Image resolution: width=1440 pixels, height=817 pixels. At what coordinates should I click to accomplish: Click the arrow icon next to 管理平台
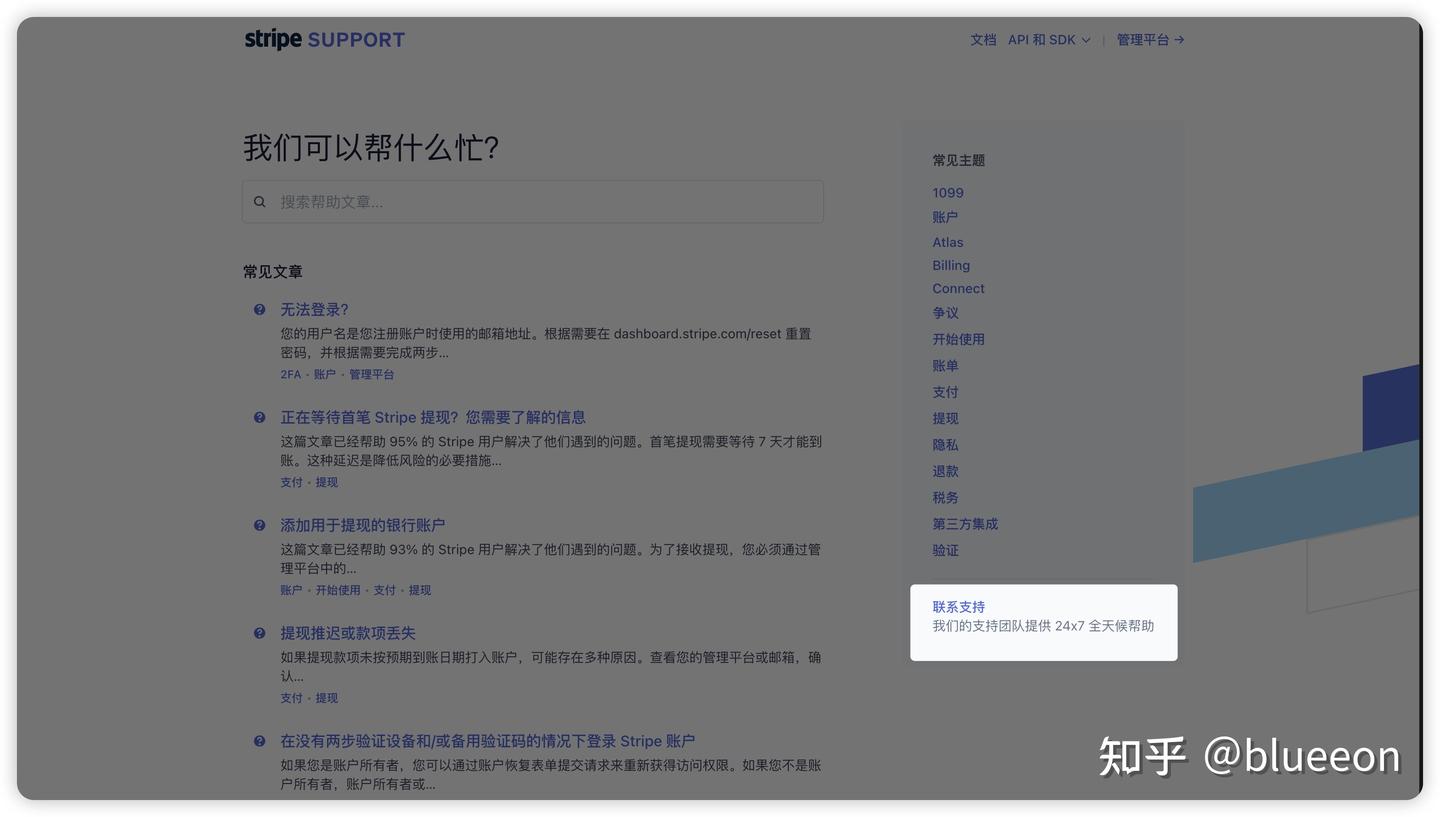click(1180, 39)
